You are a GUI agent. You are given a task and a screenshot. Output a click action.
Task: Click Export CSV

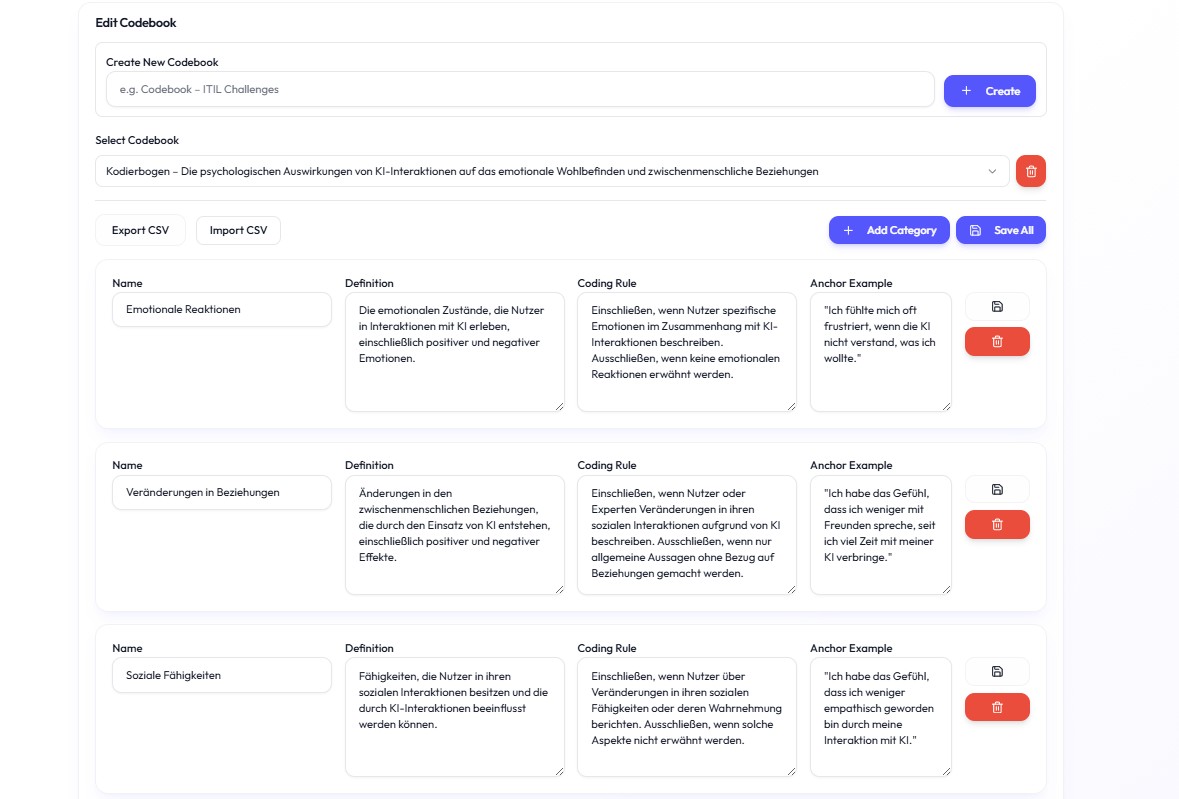(141, 230)
